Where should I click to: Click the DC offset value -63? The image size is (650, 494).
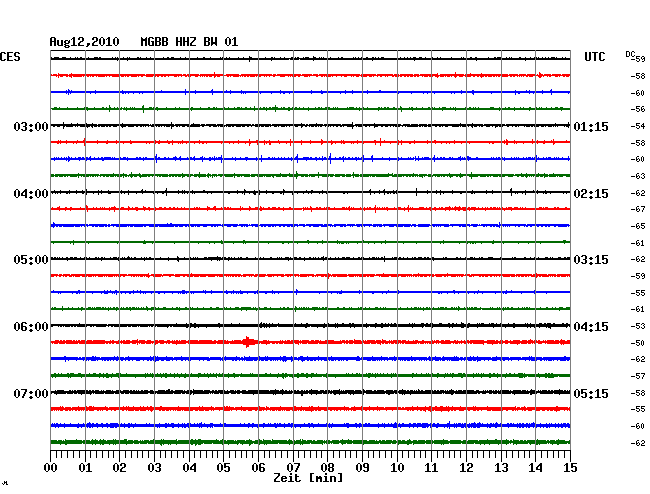(638, 176)
